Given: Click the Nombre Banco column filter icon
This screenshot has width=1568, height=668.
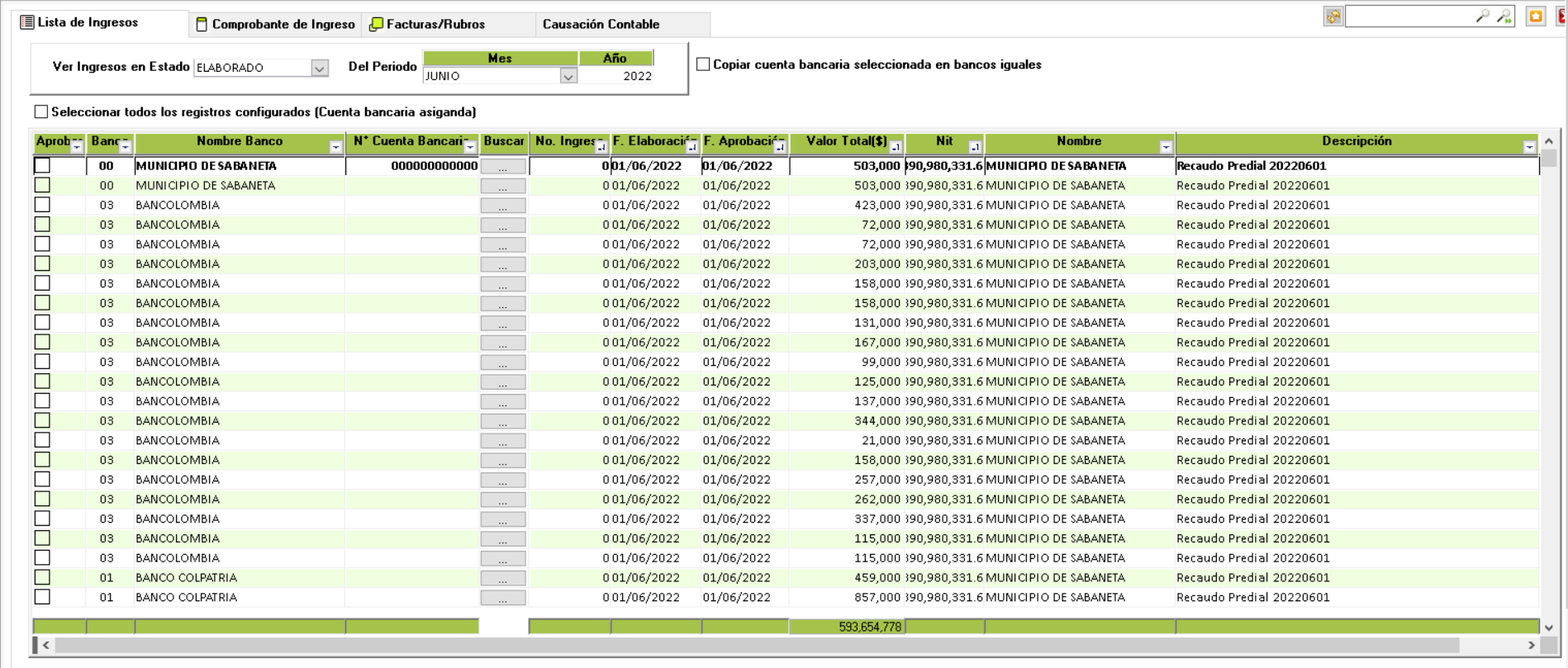Looking at the screenshot, I should coord(335,147).
